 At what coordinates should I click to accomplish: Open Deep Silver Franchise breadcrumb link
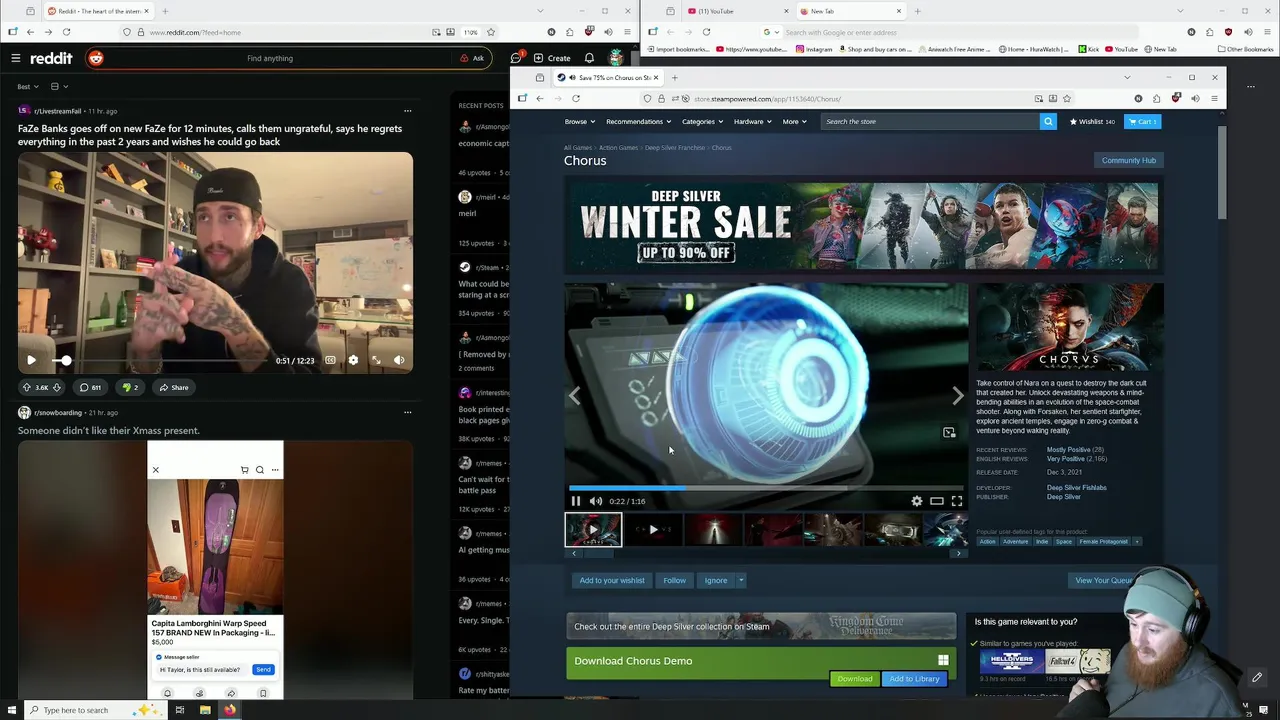click(674, 148)
